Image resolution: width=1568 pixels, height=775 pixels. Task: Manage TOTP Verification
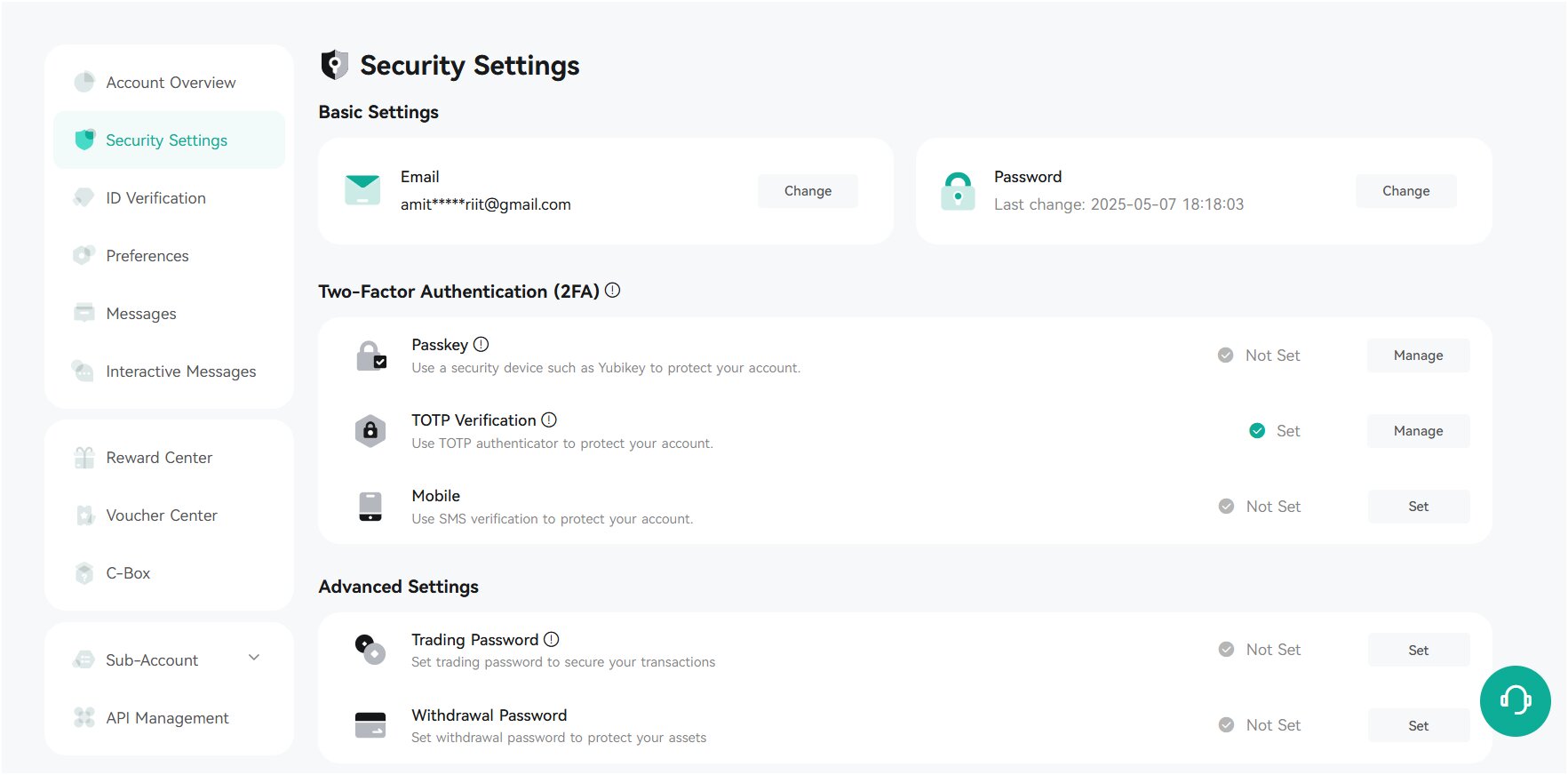coord(1418,431)
